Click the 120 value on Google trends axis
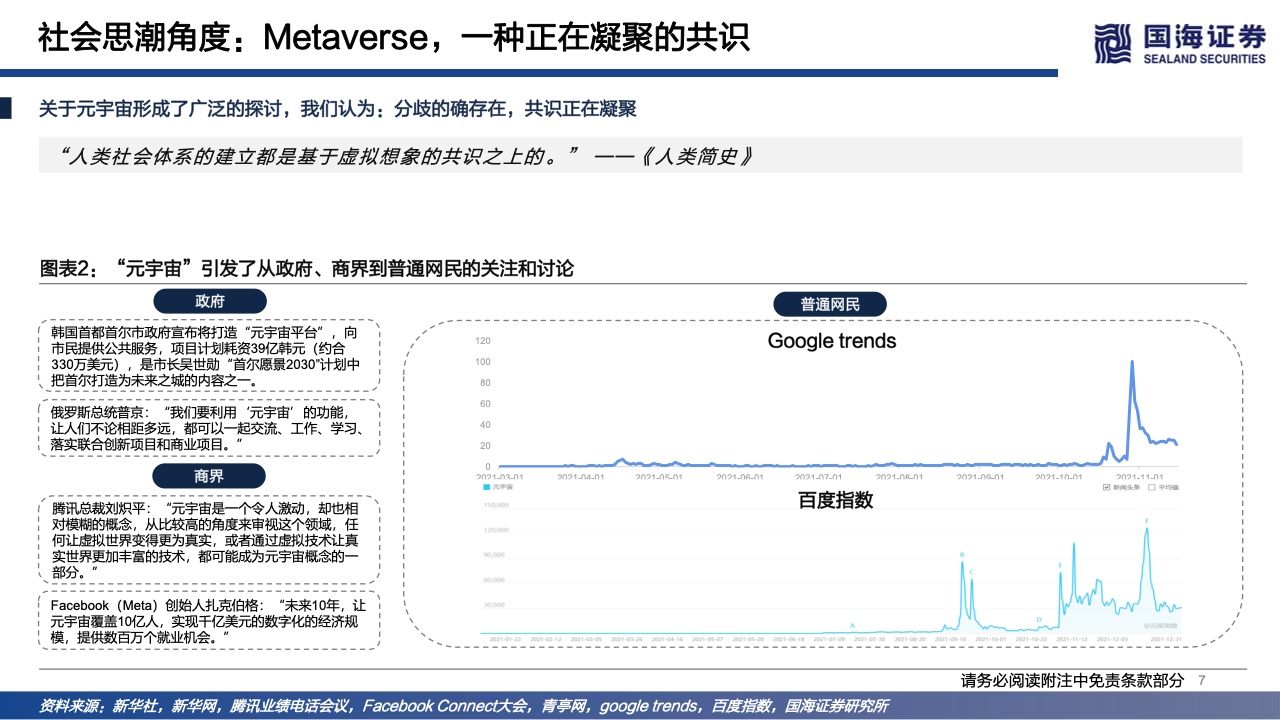The width and height of the screenshot is (1280, 720). point(483,341)
